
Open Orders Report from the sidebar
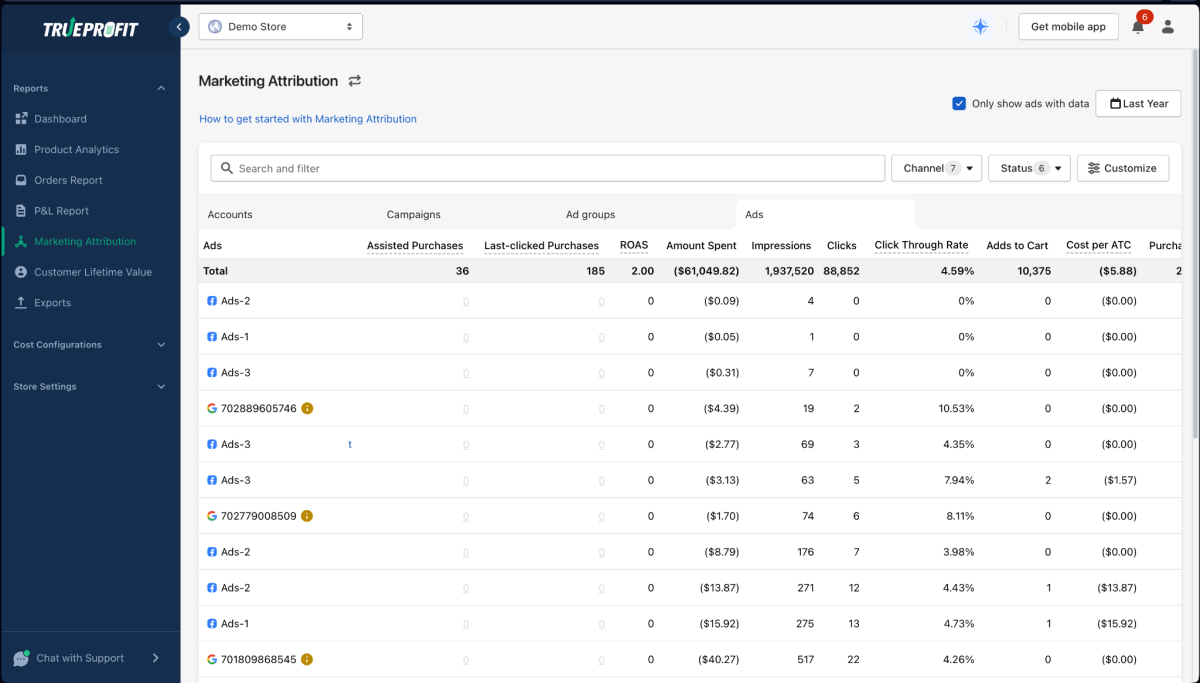tap(68, 181)
